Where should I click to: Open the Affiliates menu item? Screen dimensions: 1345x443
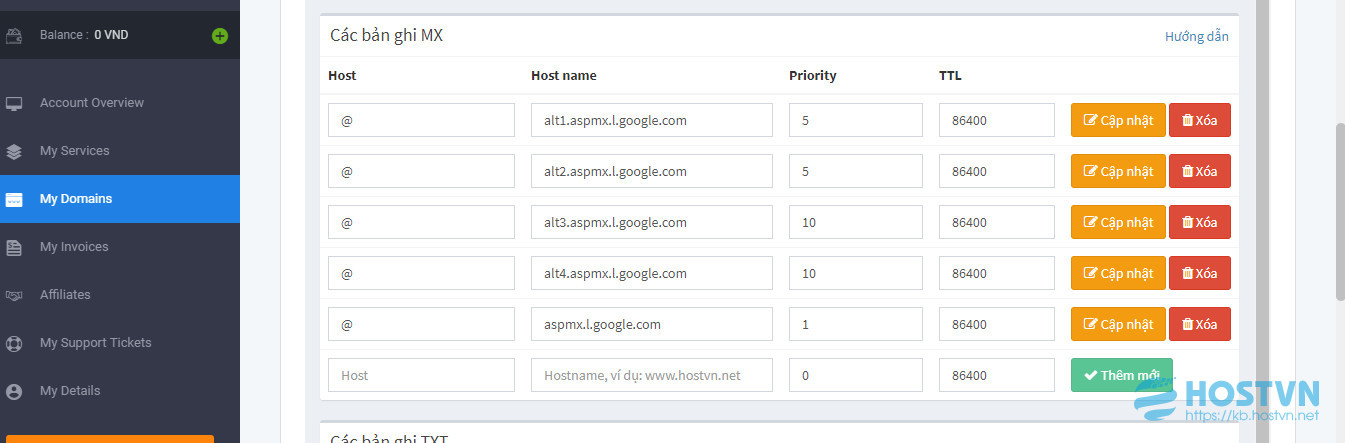(x=120, y=295)
